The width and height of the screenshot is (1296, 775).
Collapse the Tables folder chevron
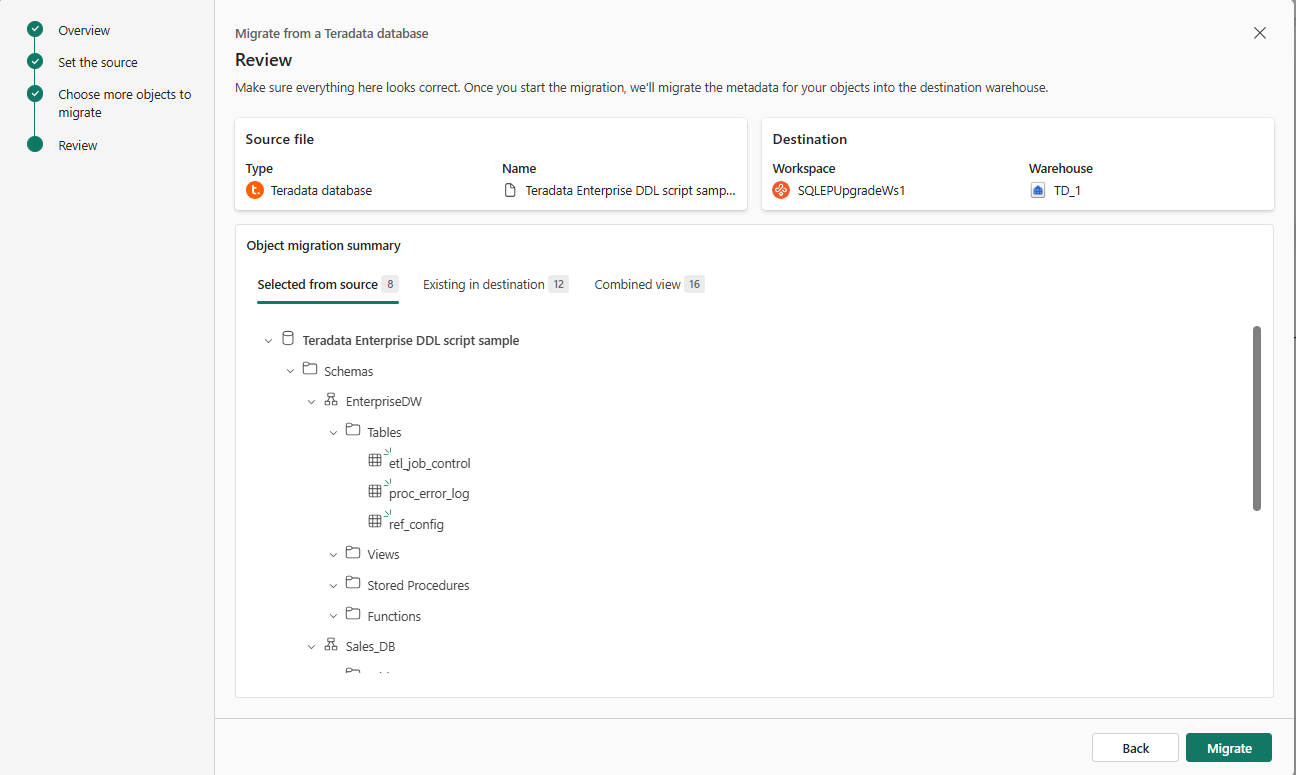[333, 433]
